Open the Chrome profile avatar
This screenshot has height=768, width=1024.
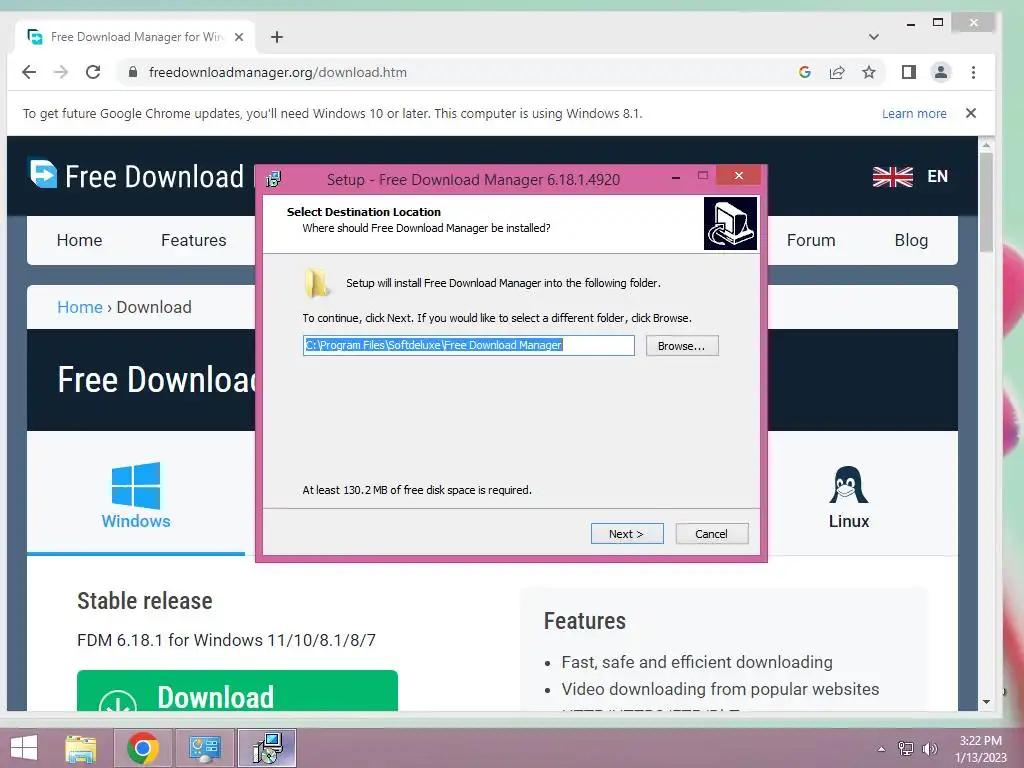pyautogui.click(x=940, y=72)
